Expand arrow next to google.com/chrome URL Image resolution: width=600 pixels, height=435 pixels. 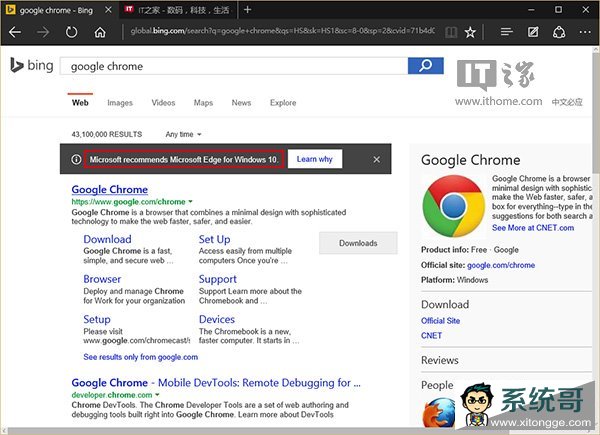190,202
